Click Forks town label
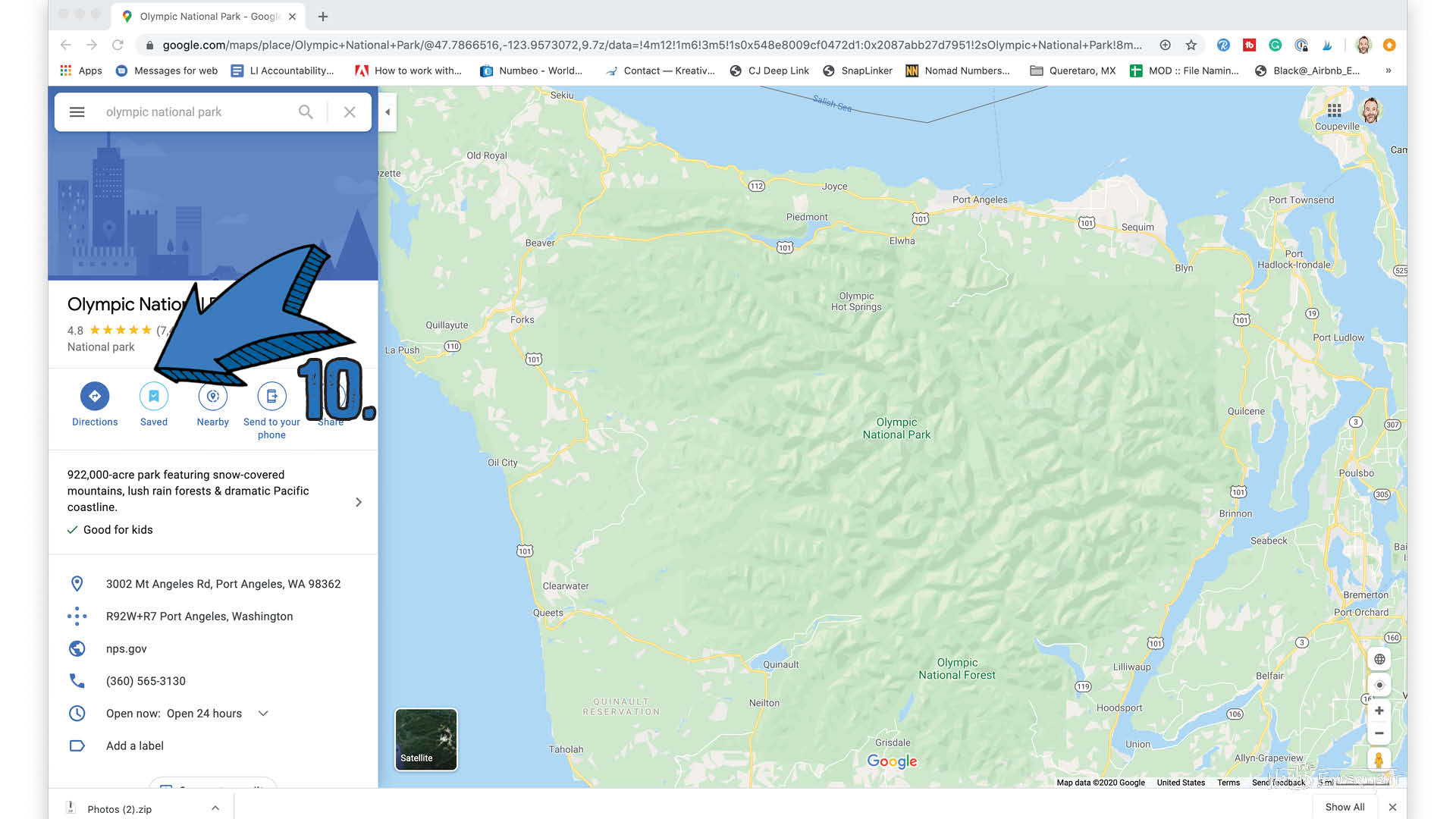 tap(522, 320)
